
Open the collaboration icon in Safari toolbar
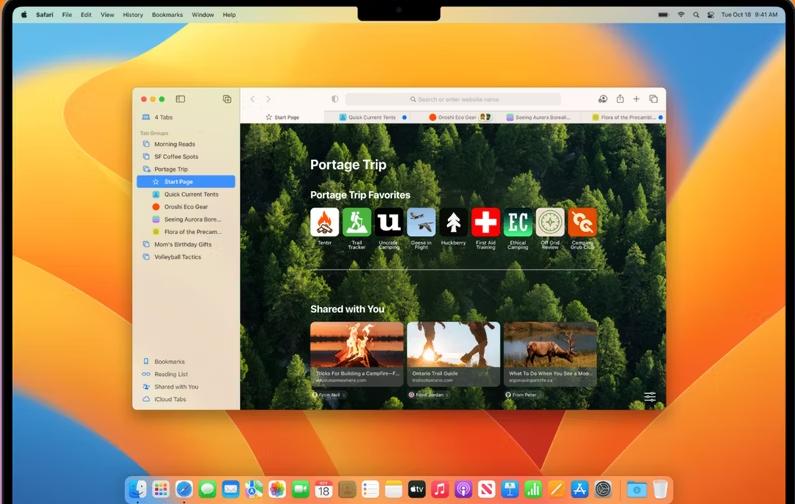coord(603,99)
